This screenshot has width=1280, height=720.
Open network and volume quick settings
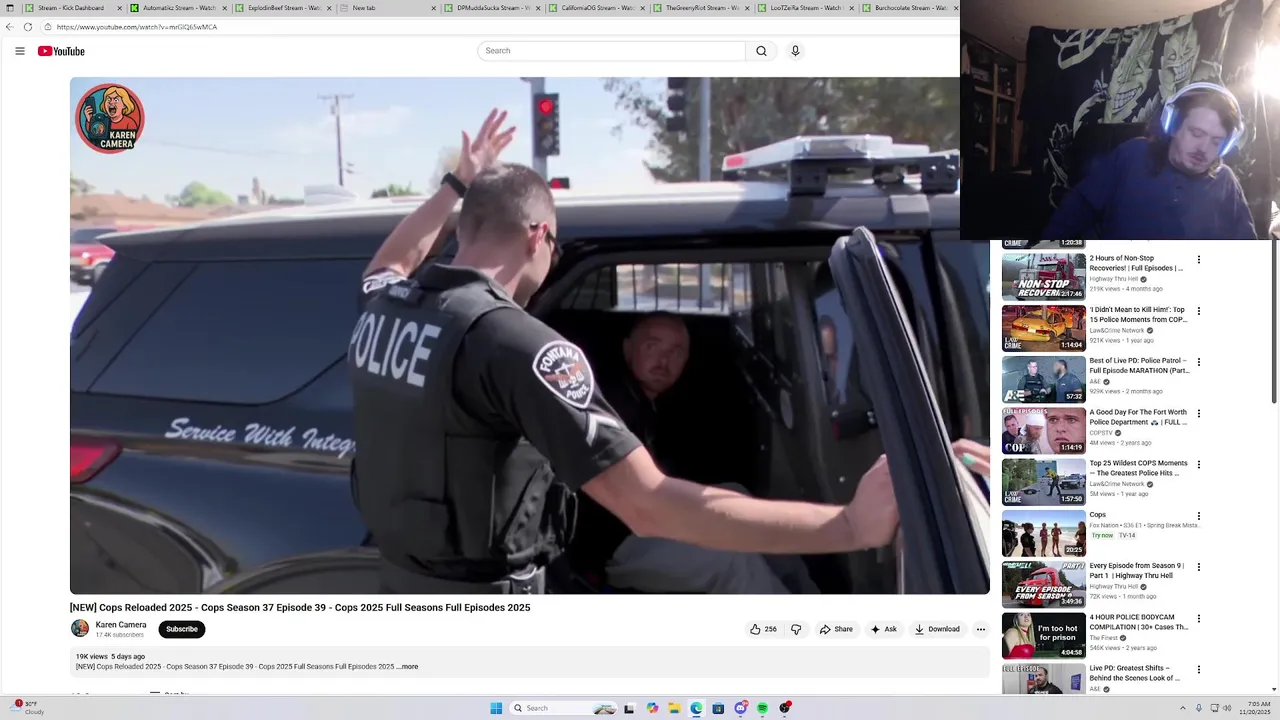(1221, 708)
